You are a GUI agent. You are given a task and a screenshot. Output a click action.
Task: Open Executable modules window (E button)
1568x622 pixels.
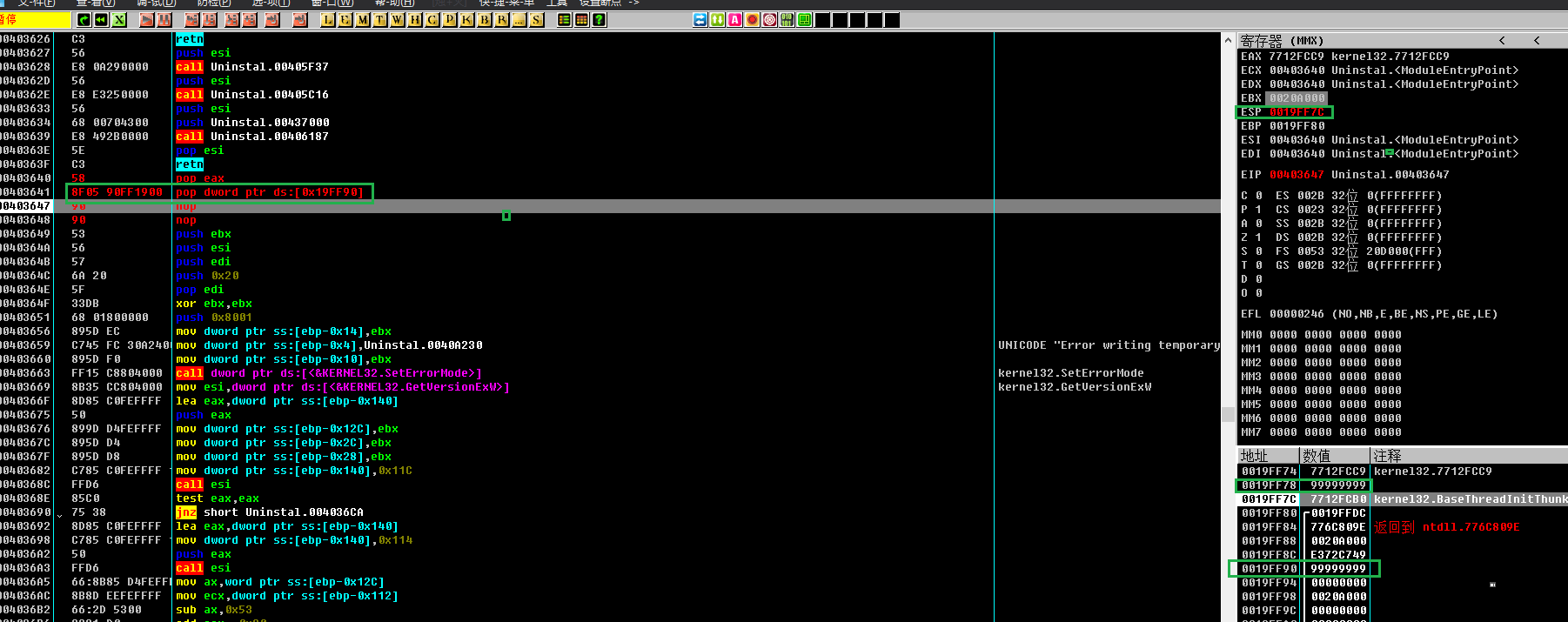345,20
